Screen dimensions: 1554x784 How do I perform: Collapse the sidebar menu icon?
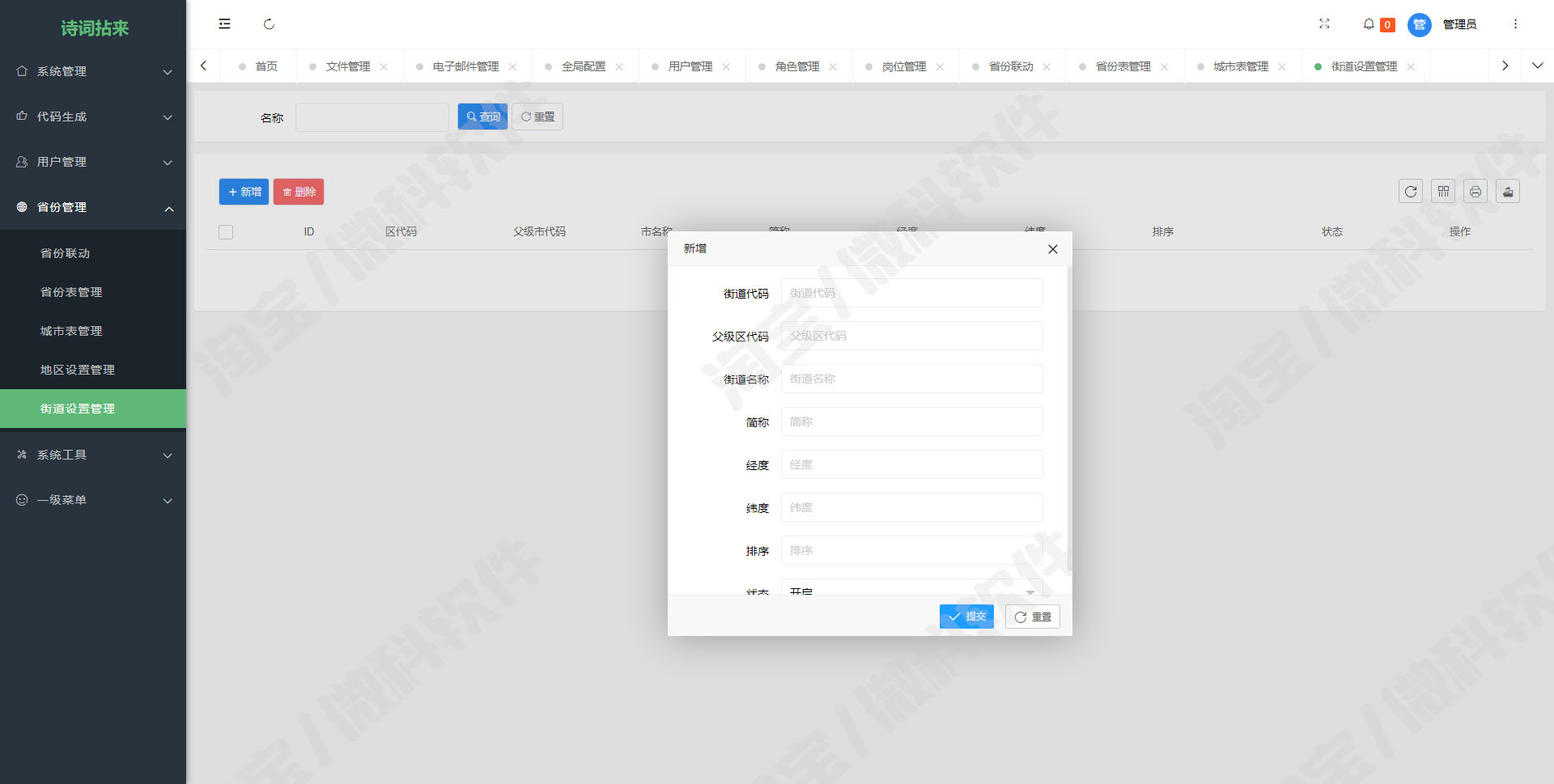pos(224,24)
